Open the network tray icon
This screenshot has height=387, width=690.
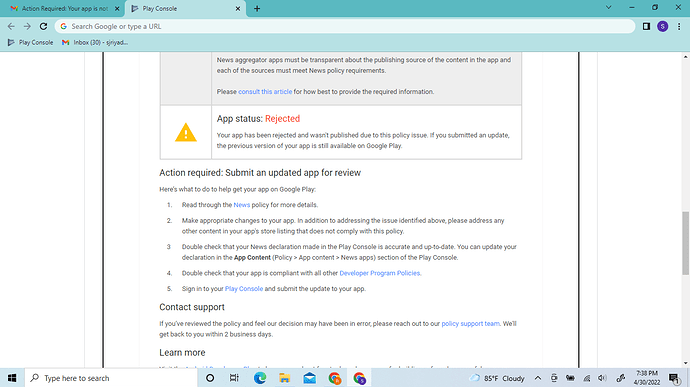(x=587, y=378)
